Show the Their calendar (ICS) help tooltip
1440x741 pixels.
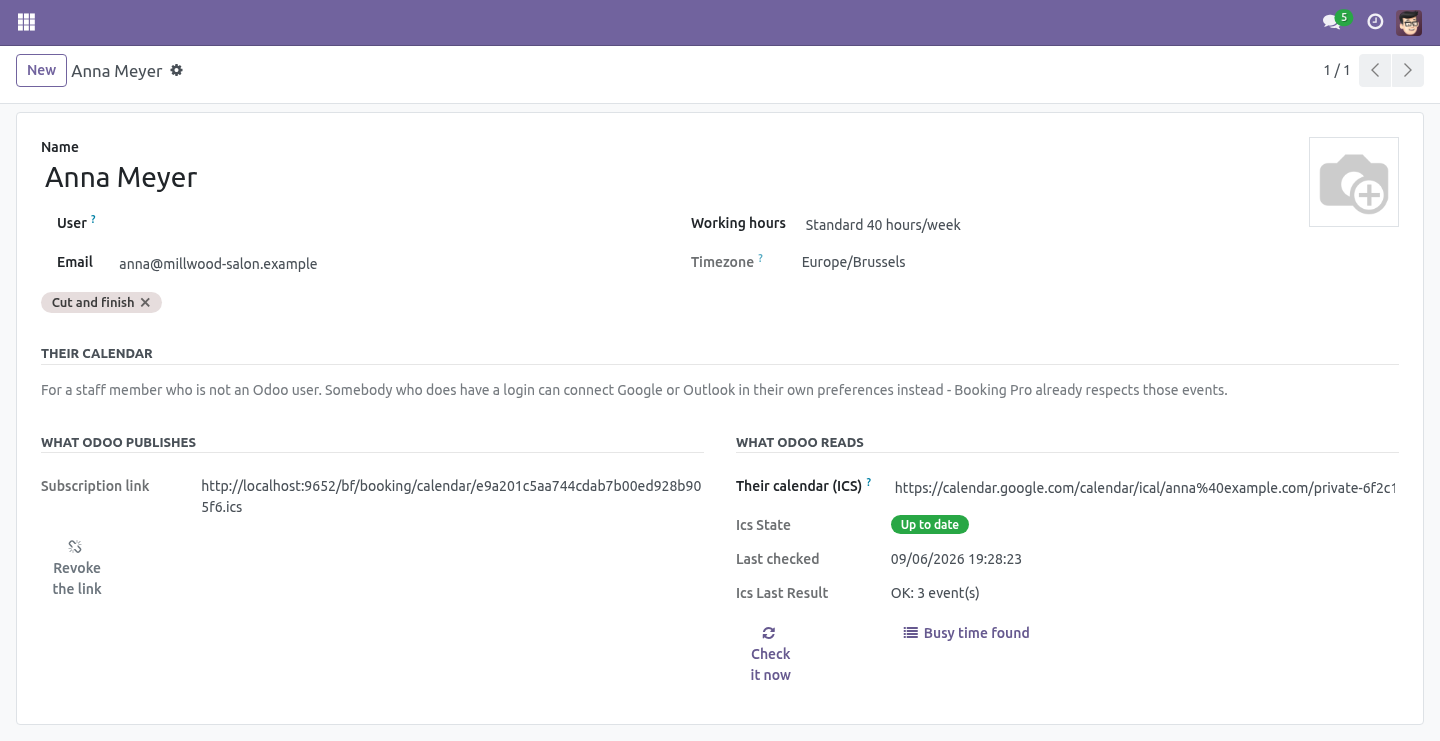click(869, 482)
